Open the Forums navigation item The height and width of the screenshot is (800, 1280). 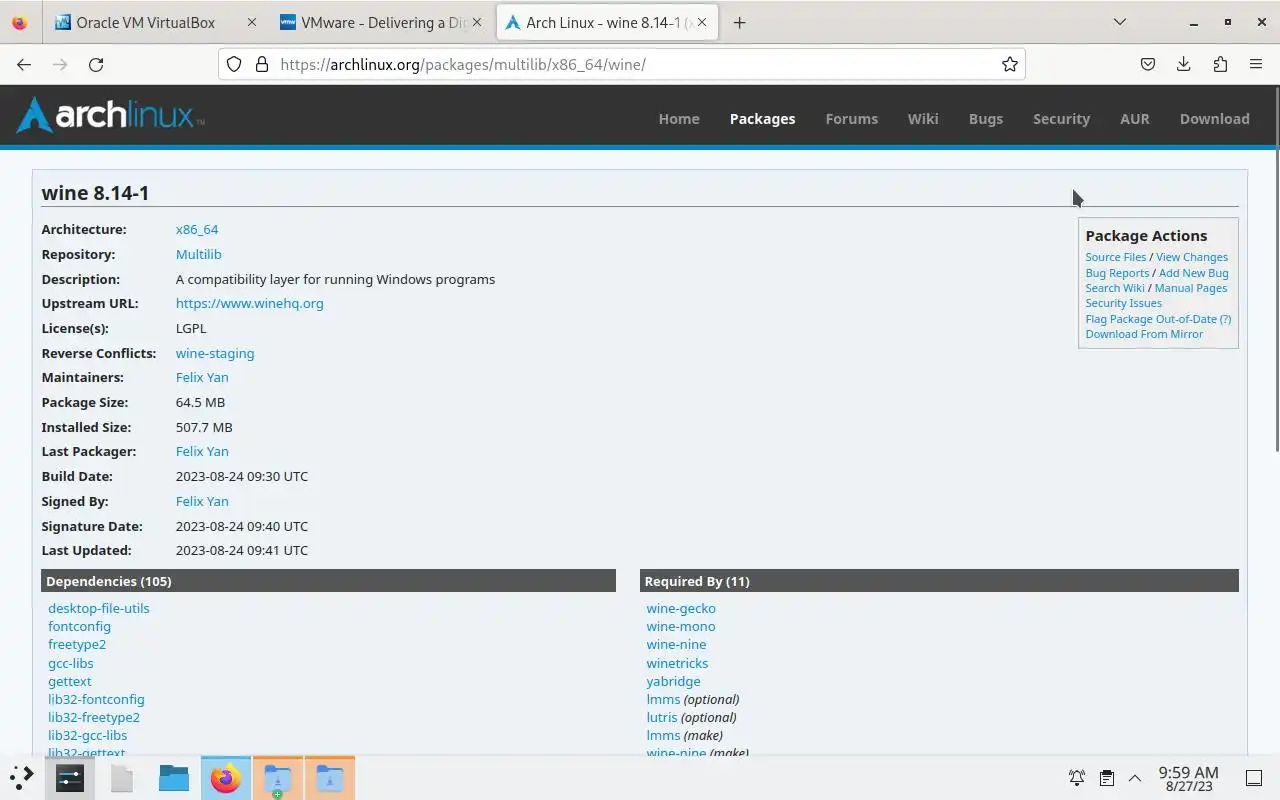[x=851, y=118]
